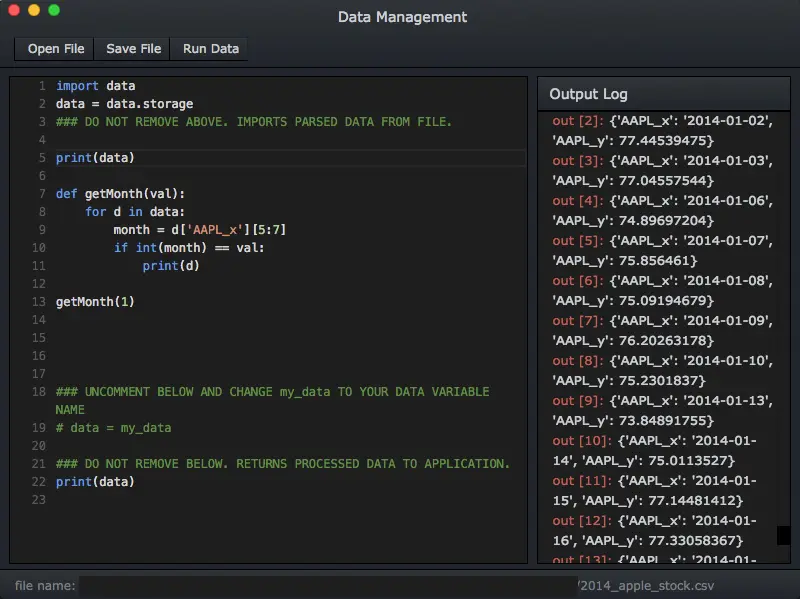
Task: Click the Data Management title bar
Action: tap(402, 16)
